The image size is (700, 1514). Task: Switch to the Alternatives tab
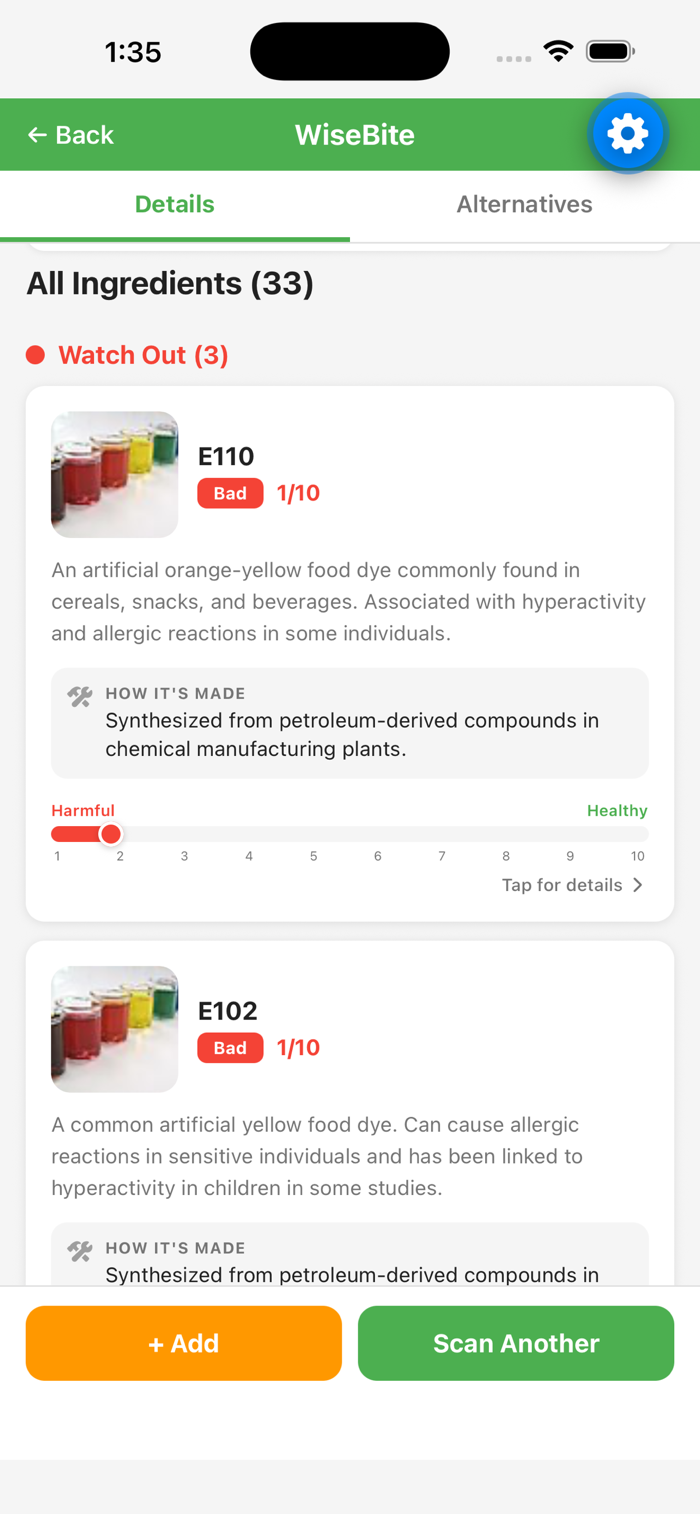(x=524, y=205)
